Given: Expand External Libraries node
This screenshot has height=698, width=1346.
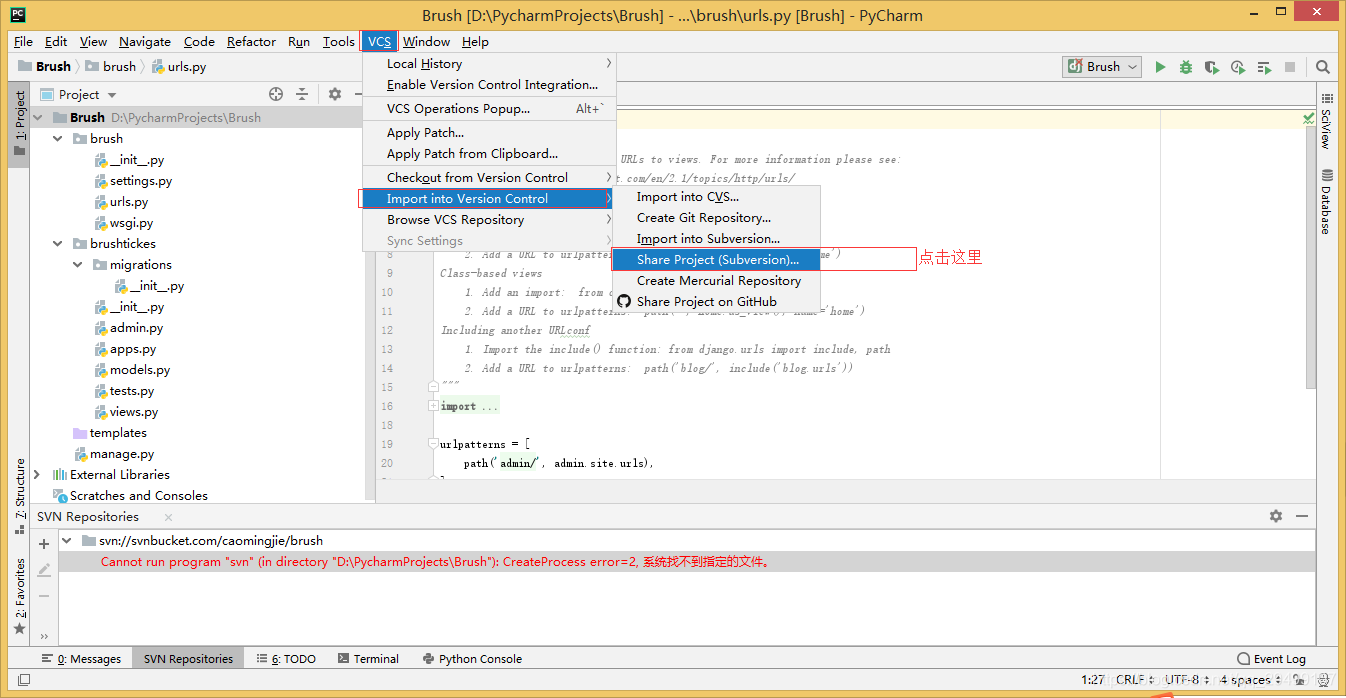Looking at the screenshot, I should point(38,474).
